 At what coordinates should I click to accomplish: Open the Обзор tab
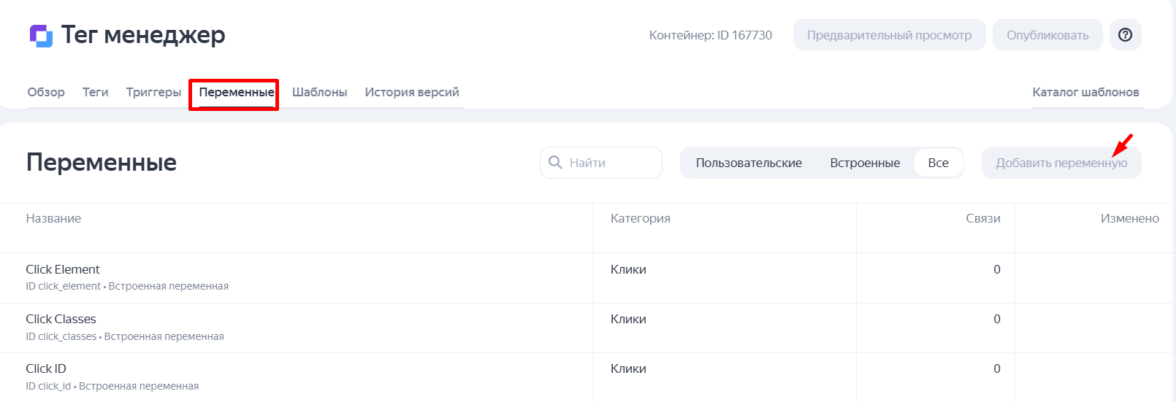pos(46,92)
